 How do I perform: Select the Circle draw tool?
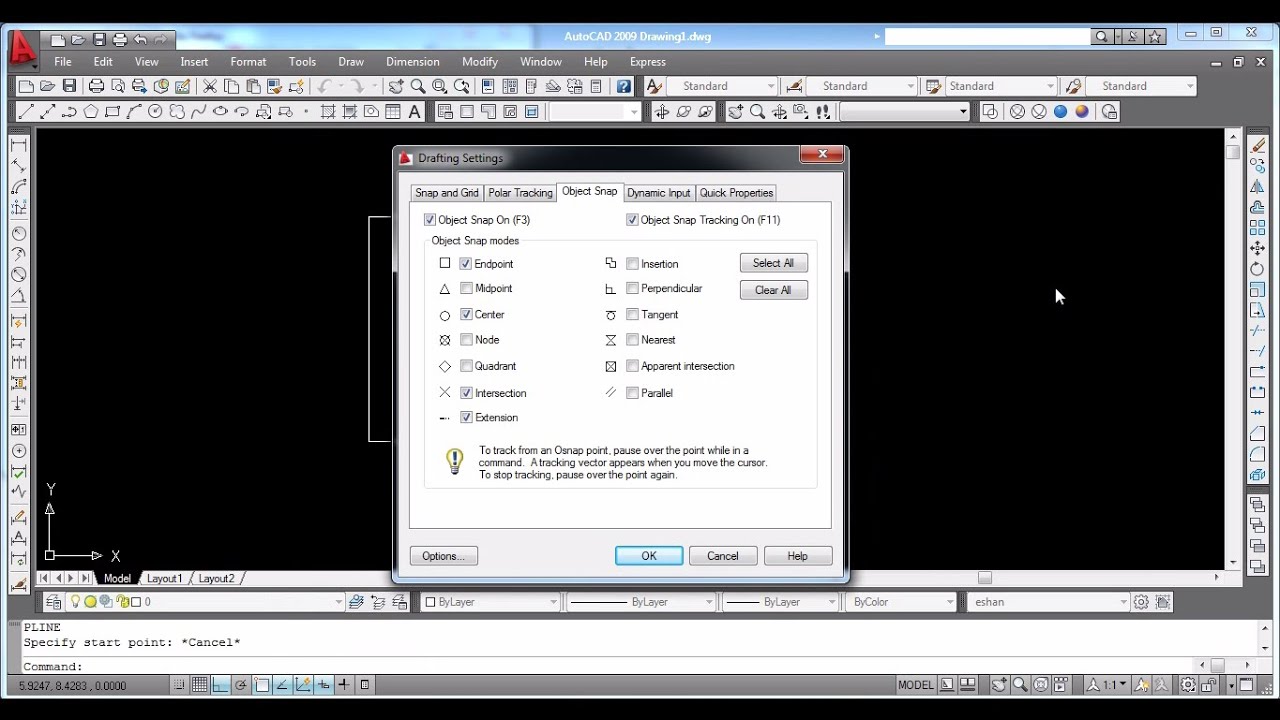[155, 112]
